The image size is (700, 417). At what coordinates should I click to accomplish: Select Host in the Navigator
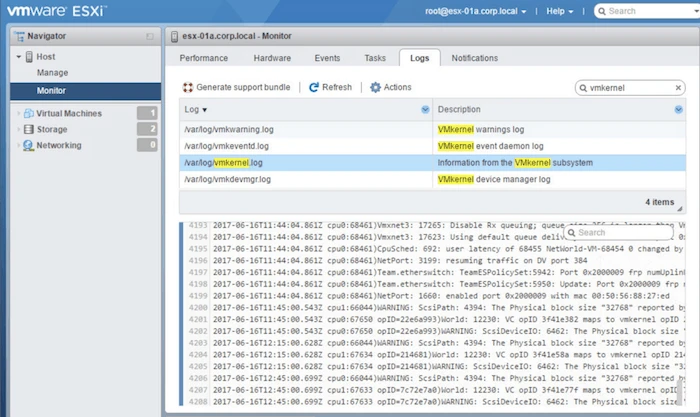[46, 57]
